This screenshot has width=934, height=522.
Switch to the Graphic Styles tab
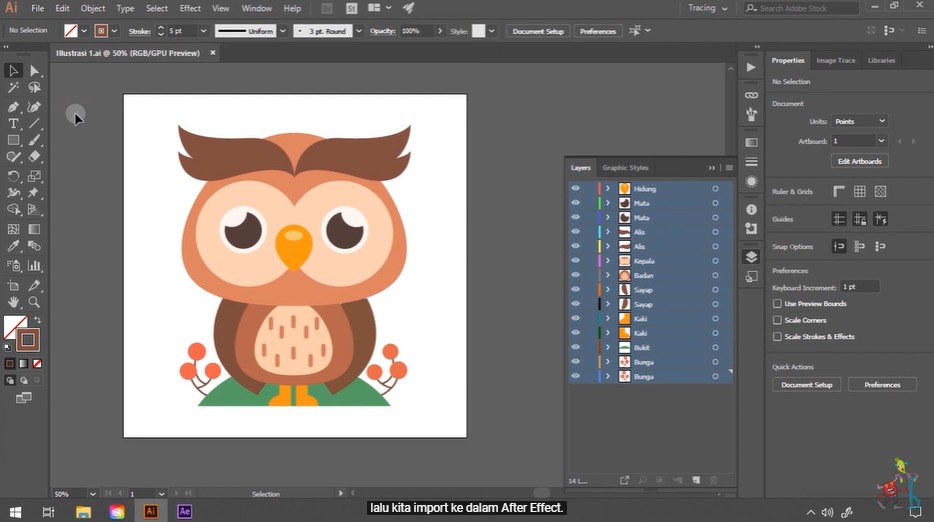tap(625, 168)
